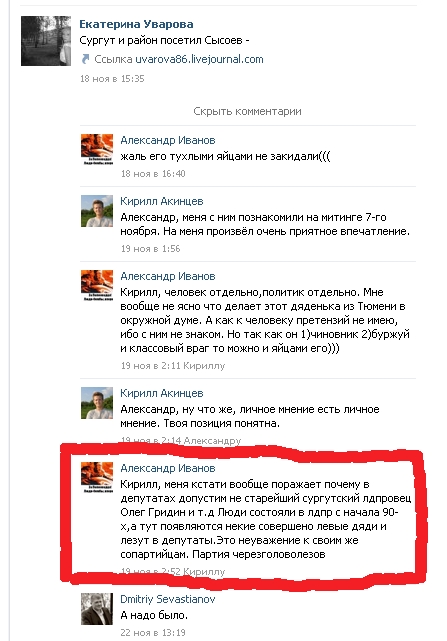This screenshot has width=447, height=641.
Task: Open Александр Иванов name in red-highlighted comment
Action: [x=168, y=468]
